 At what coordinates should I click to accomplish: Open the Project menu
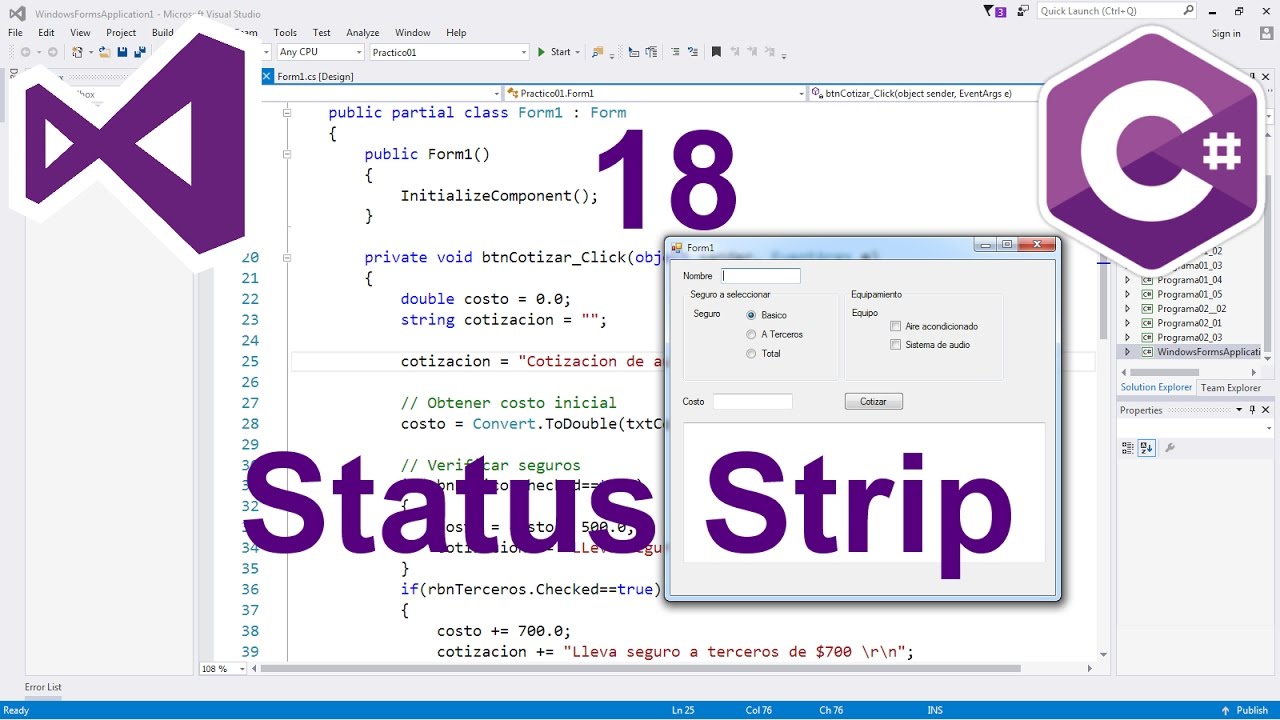tap(121, 33)
